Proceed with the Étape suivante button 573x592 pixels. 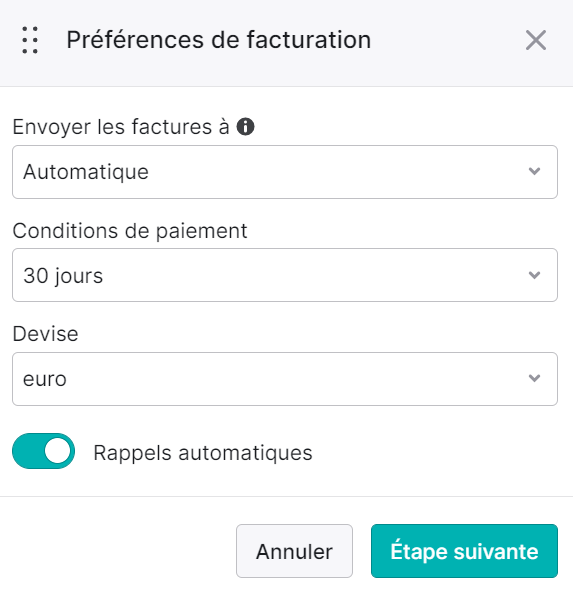click(x=464, y=551)
